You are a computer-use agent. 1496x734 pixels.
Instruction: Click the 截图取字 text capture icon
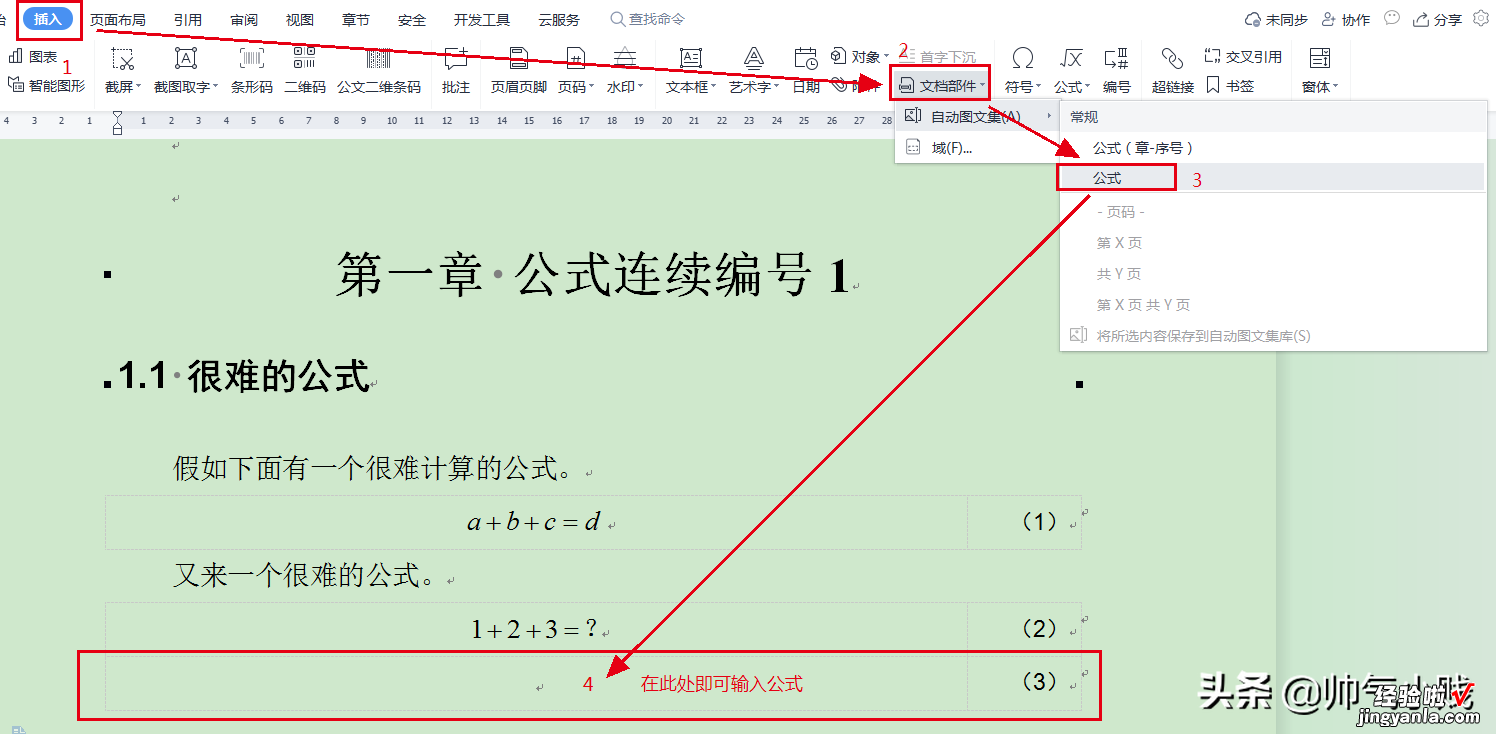click(186, 59)
